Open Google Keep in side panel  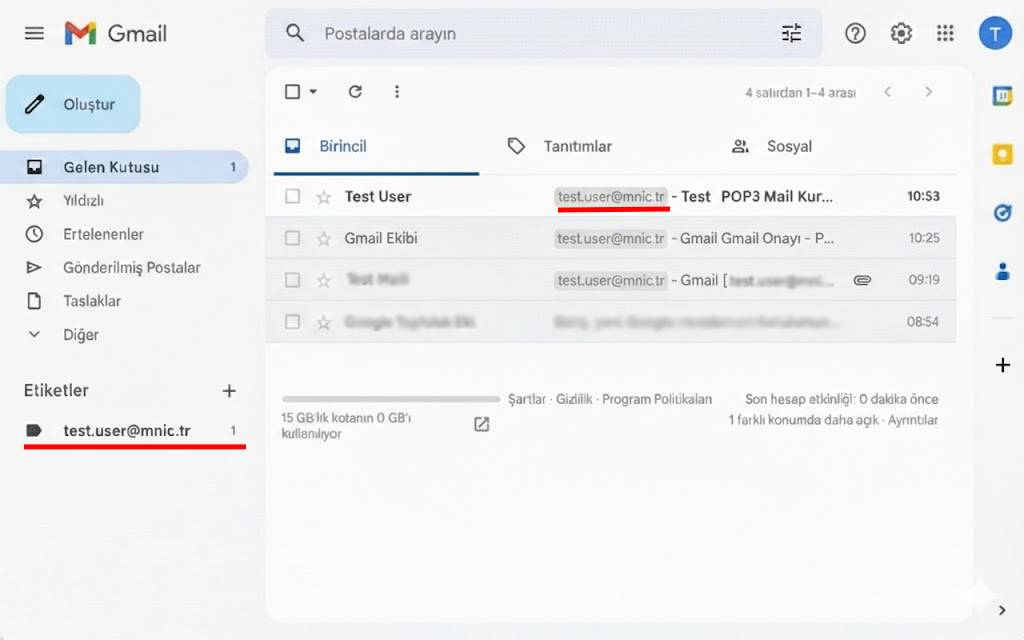click(x=1002, y=154)
